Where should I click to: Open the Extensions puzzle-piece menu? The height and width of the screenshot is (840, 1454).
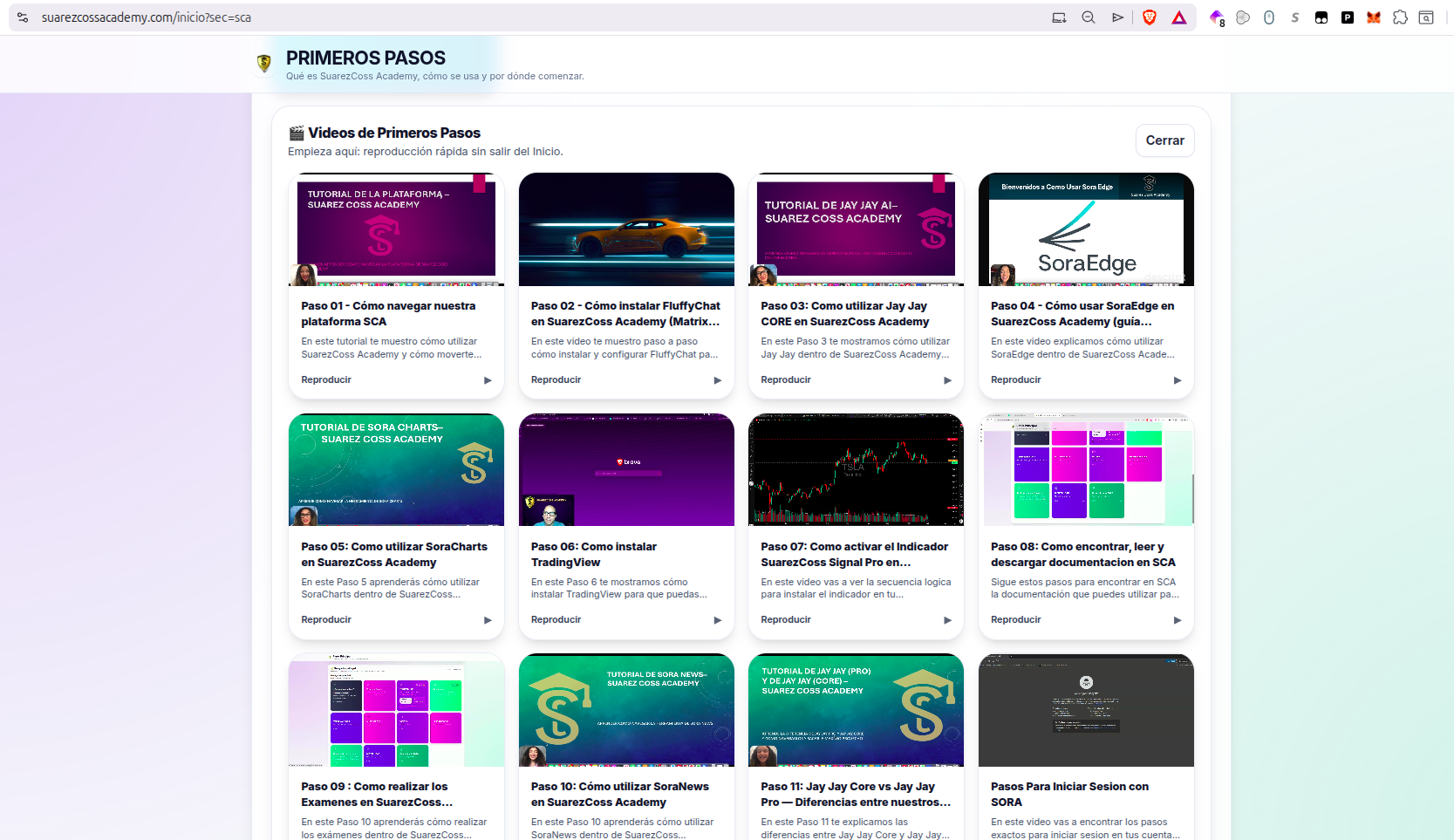(1400, 17)
